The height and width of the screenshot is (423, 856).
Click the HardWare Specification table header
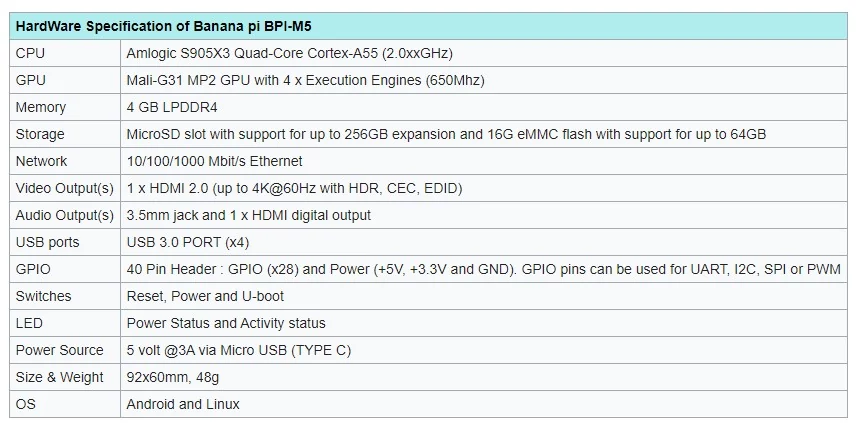[428, 26]
